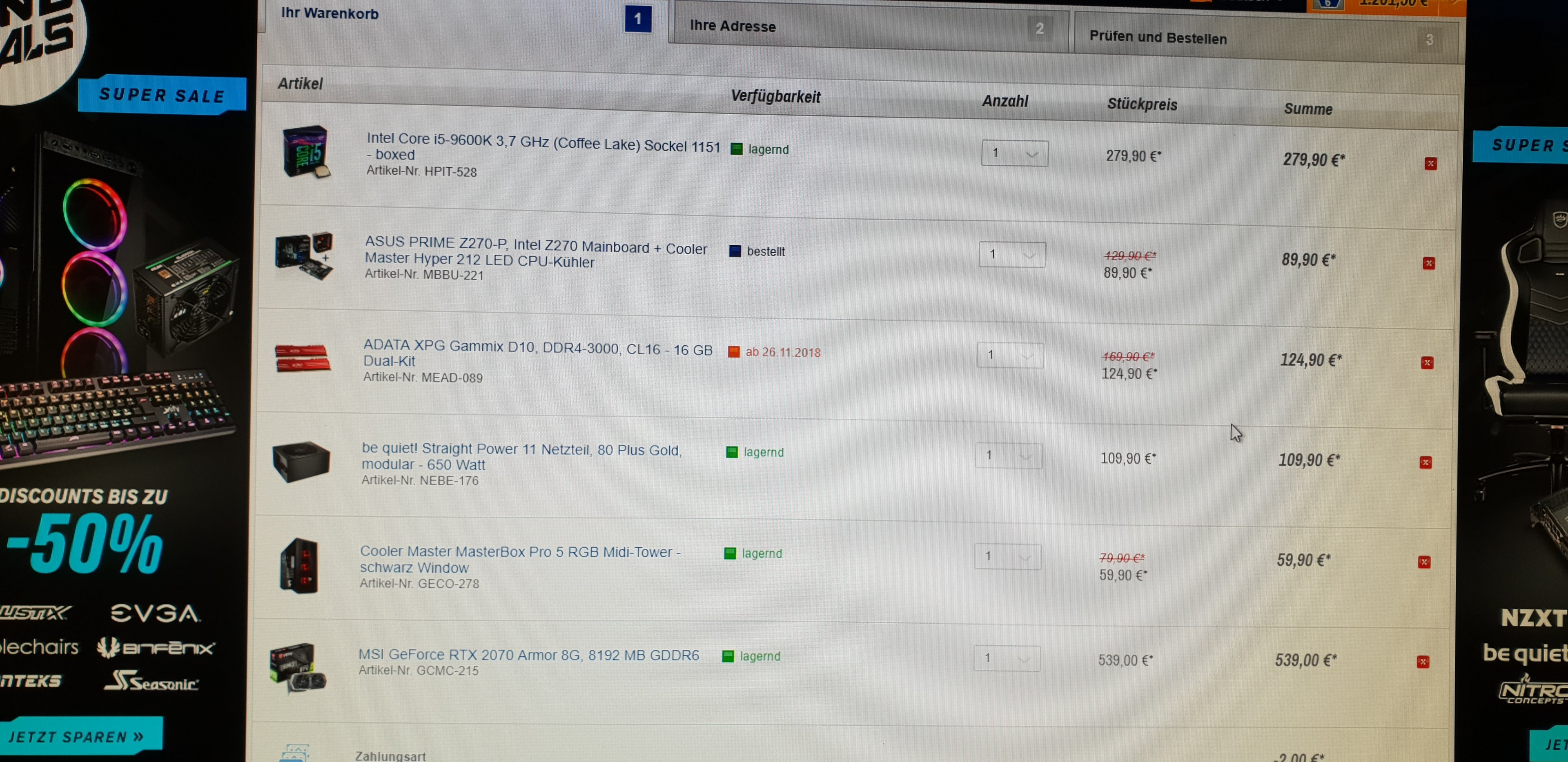The image size is (1568, 762).
Task: Remove the be quiet! Straight Power 11 item
Action: pos(1425,462)
